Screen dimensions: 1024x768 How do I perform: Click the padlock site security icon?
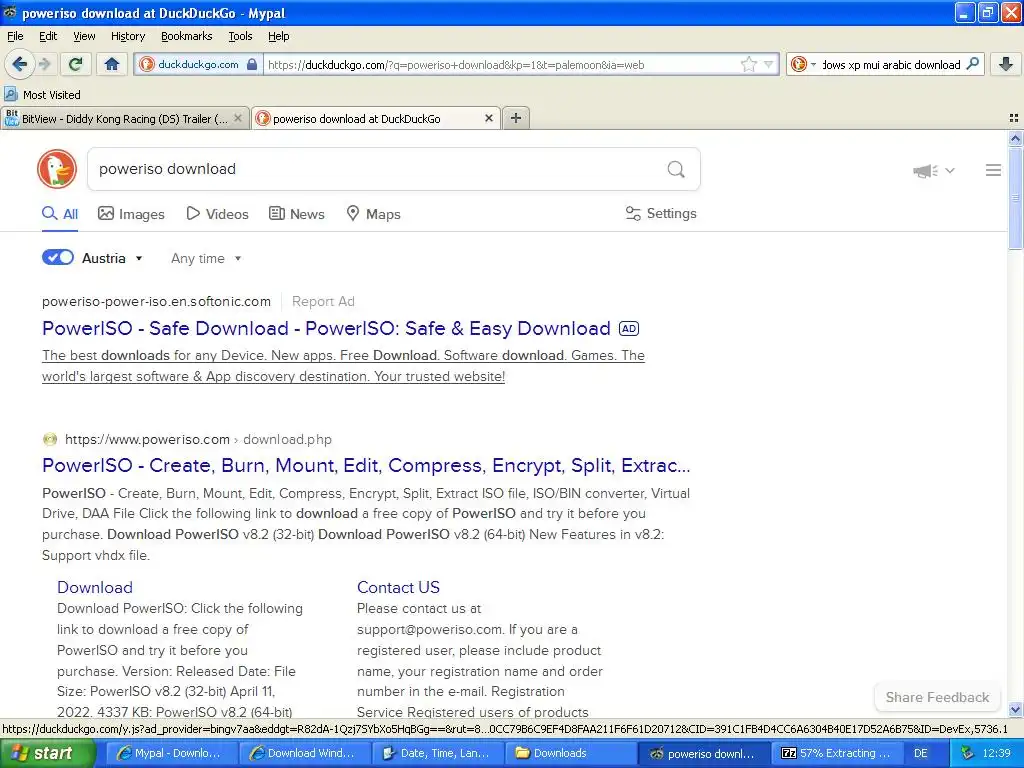pos(252,65)
